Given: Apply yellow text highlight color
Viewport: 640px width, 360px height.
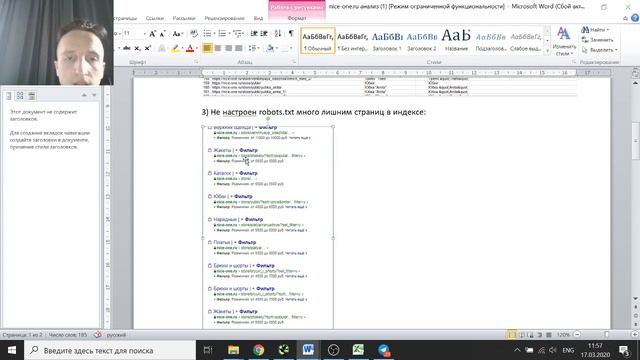Looking at the screenshot, I should click(x=175, y=49).
